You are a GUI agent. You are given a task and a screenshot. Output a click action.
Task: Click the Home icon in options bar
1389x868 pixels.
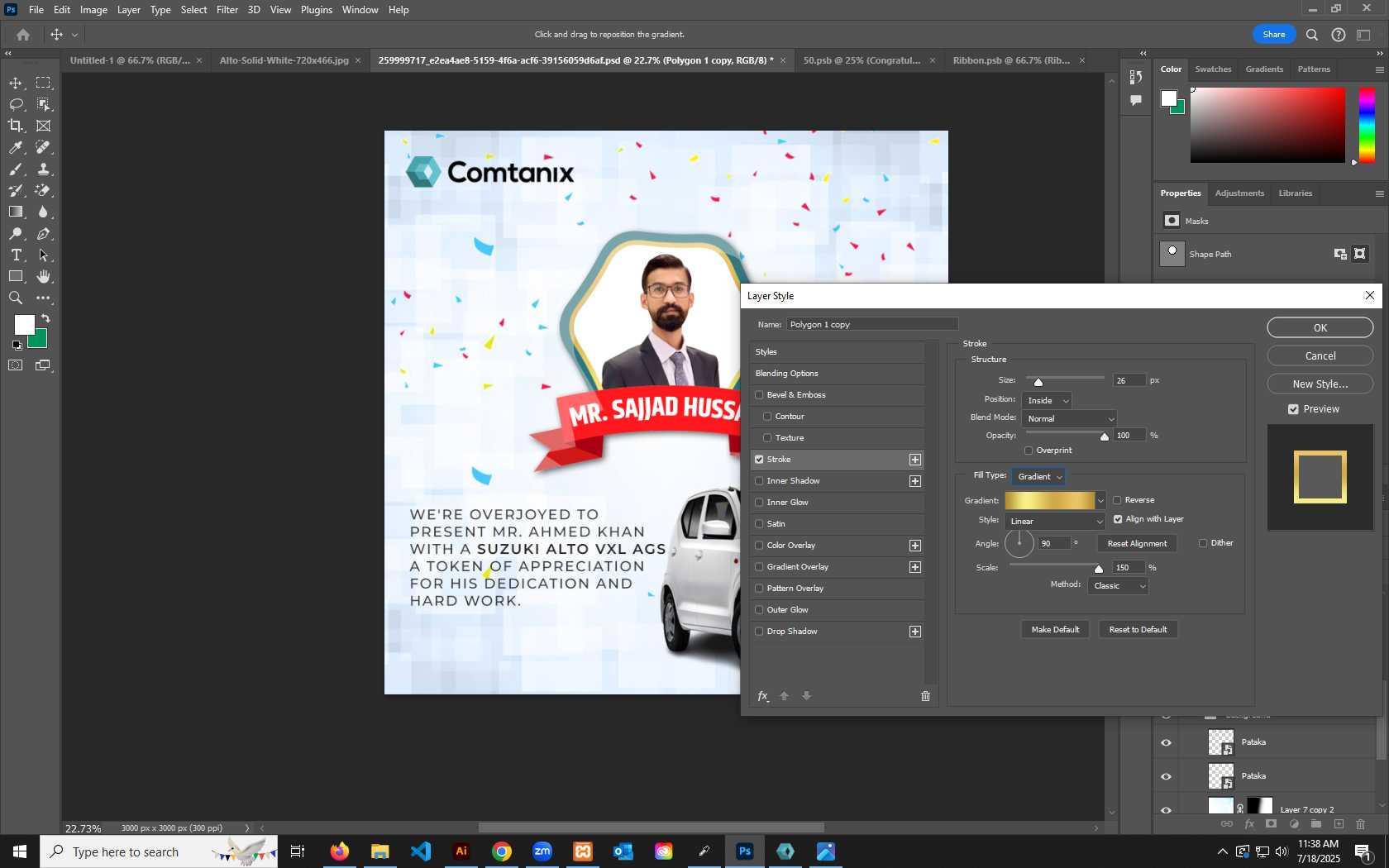point(23,35)
